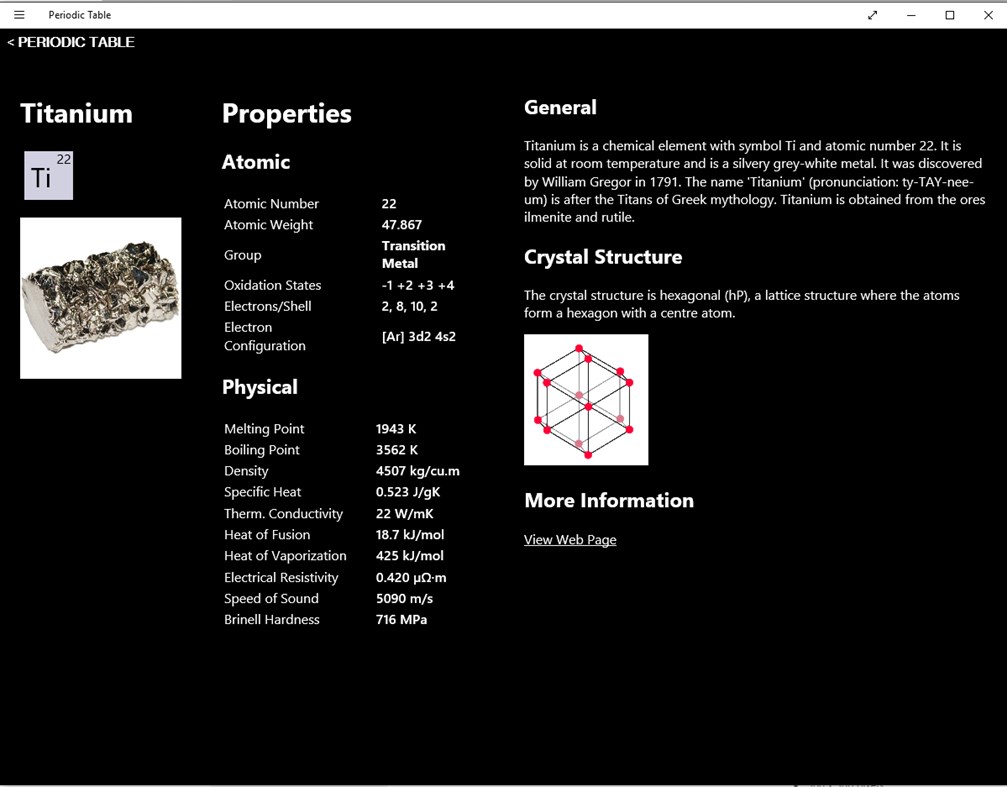1007x787 pixels.
Task: Toggle full screen mode with the diagonal arrow icon
Action: [x=872, y=15]
